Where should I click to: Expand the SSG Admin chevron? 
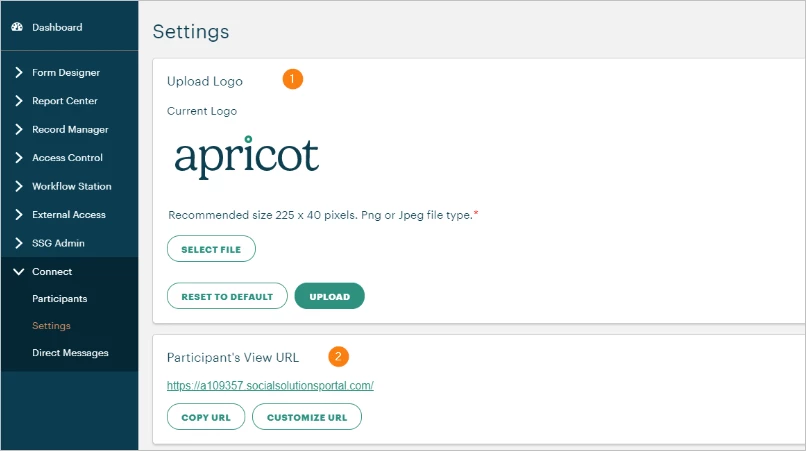(x=19, y=243)
